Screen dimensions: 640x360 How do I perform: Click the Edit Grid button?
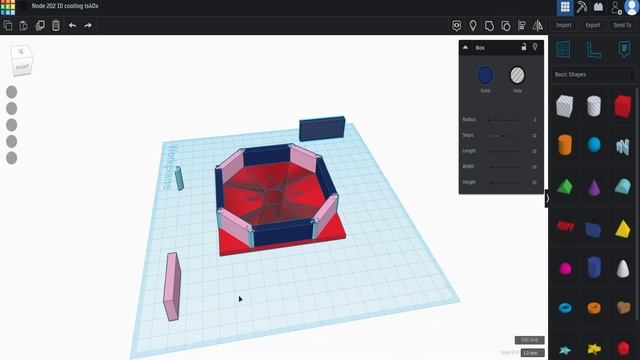click(x=529, y=340)
